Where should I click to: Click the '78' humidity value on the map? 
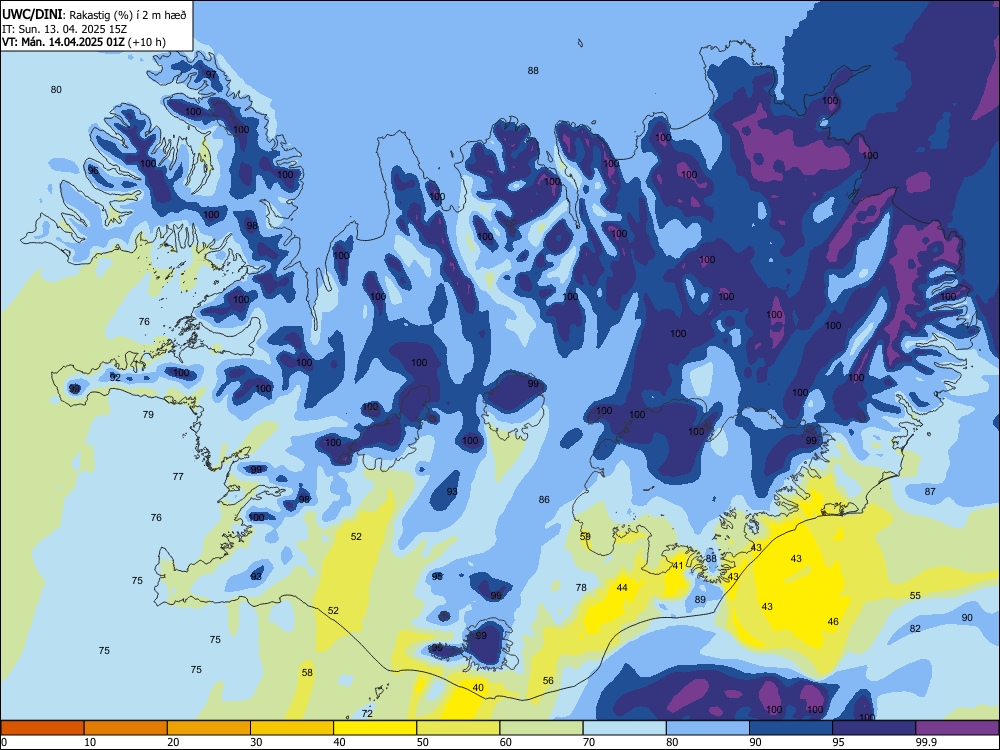(x=581, y=587)
